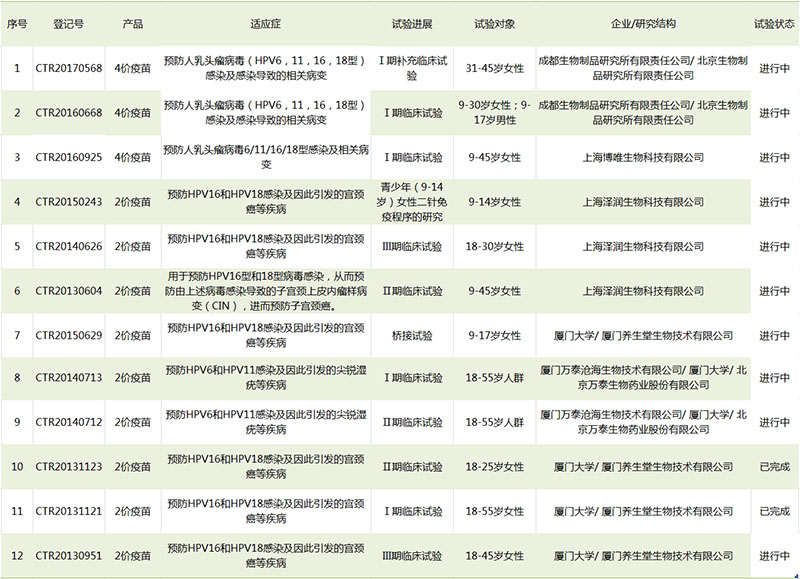Click 2价疫苗 in row 7
The image size is (800, 579).
click(x=133, y=336)
